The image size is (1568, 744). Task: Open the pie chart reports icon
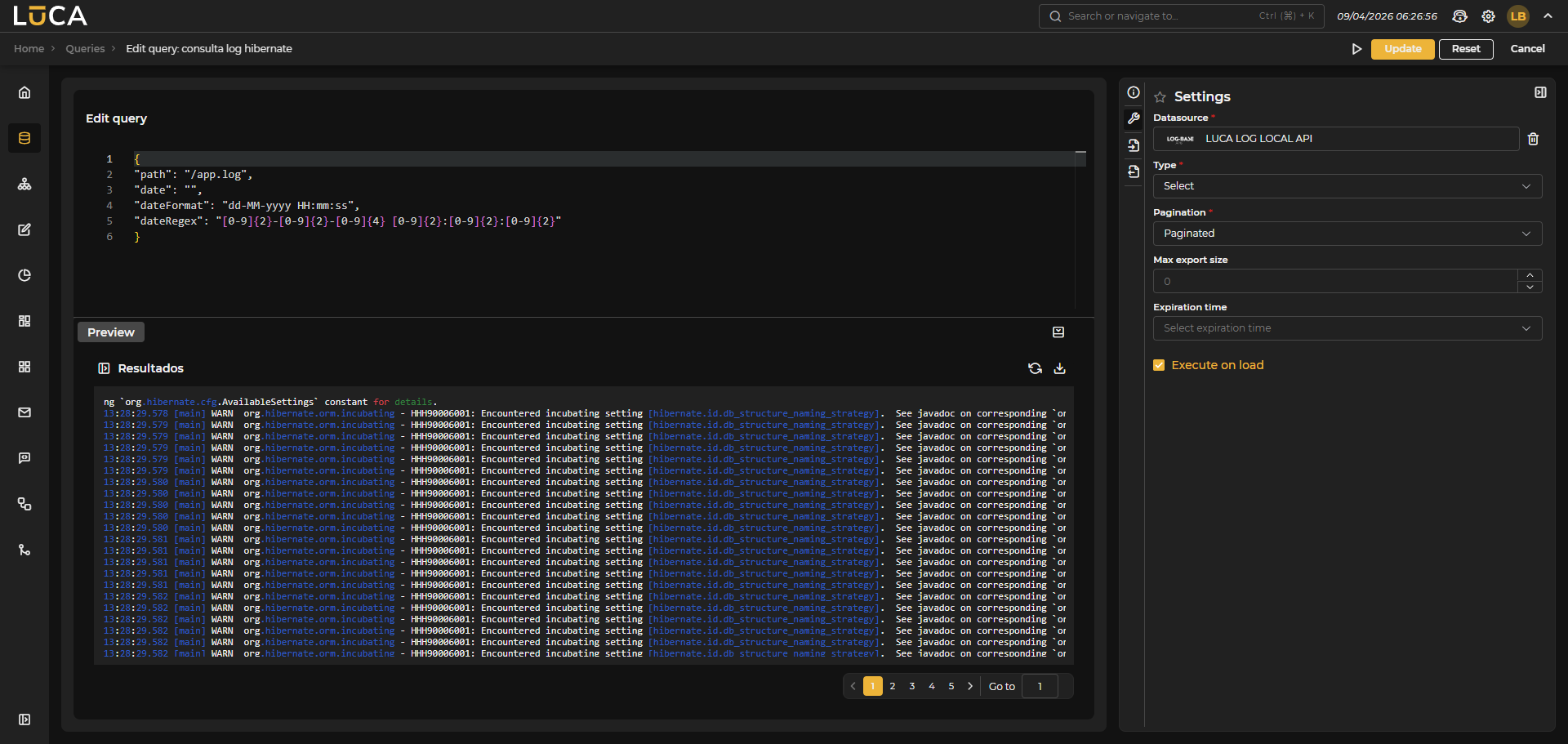(24, 275)
